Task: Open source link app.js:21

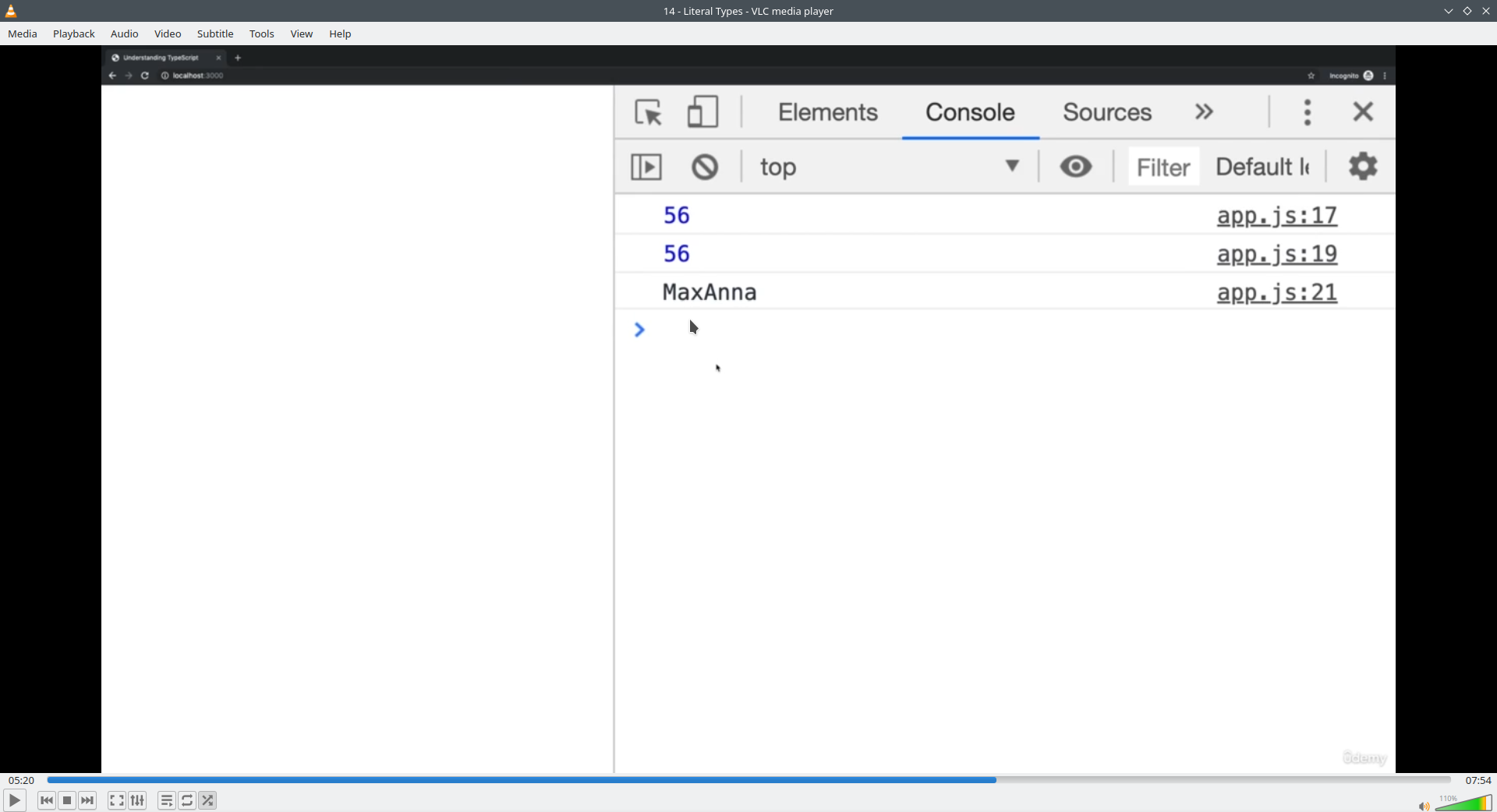Action: 1277,292
